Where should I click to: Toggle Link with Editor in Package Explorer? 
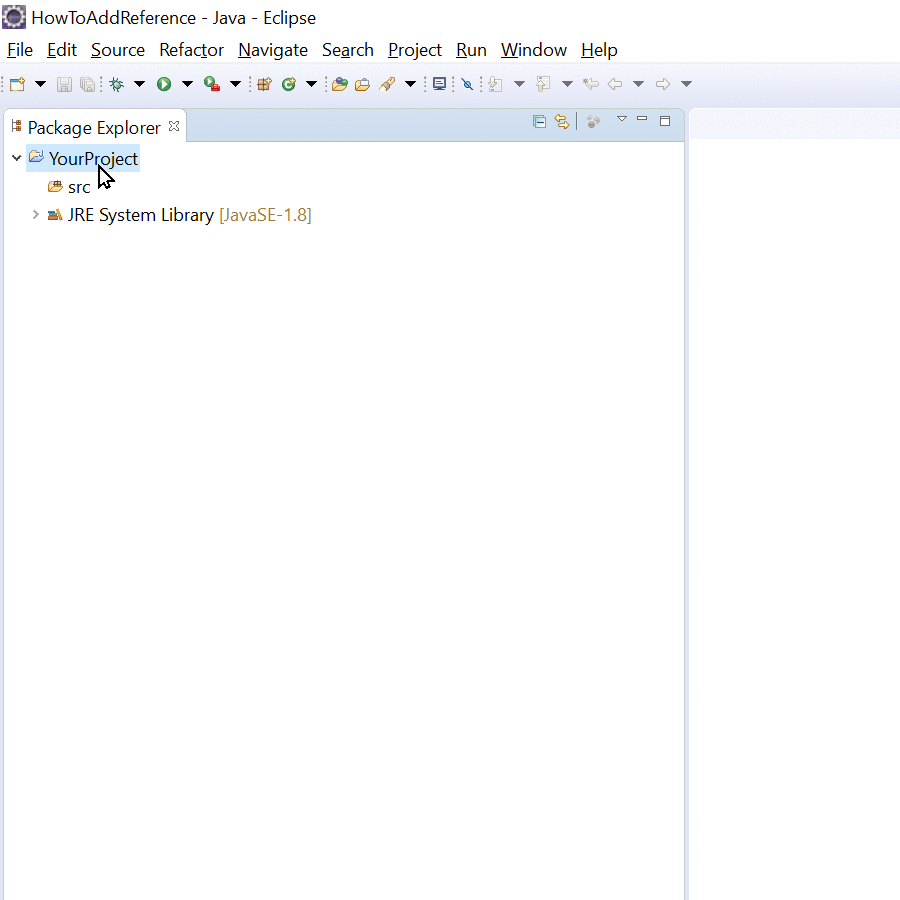[562, 120]
